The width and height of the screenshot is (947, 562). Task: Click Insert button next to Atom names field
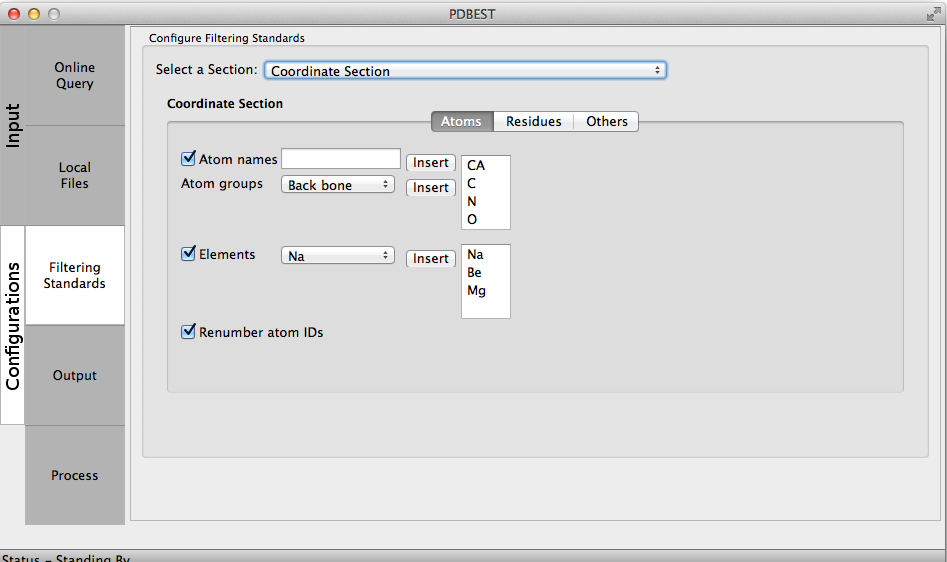[431, 163]
